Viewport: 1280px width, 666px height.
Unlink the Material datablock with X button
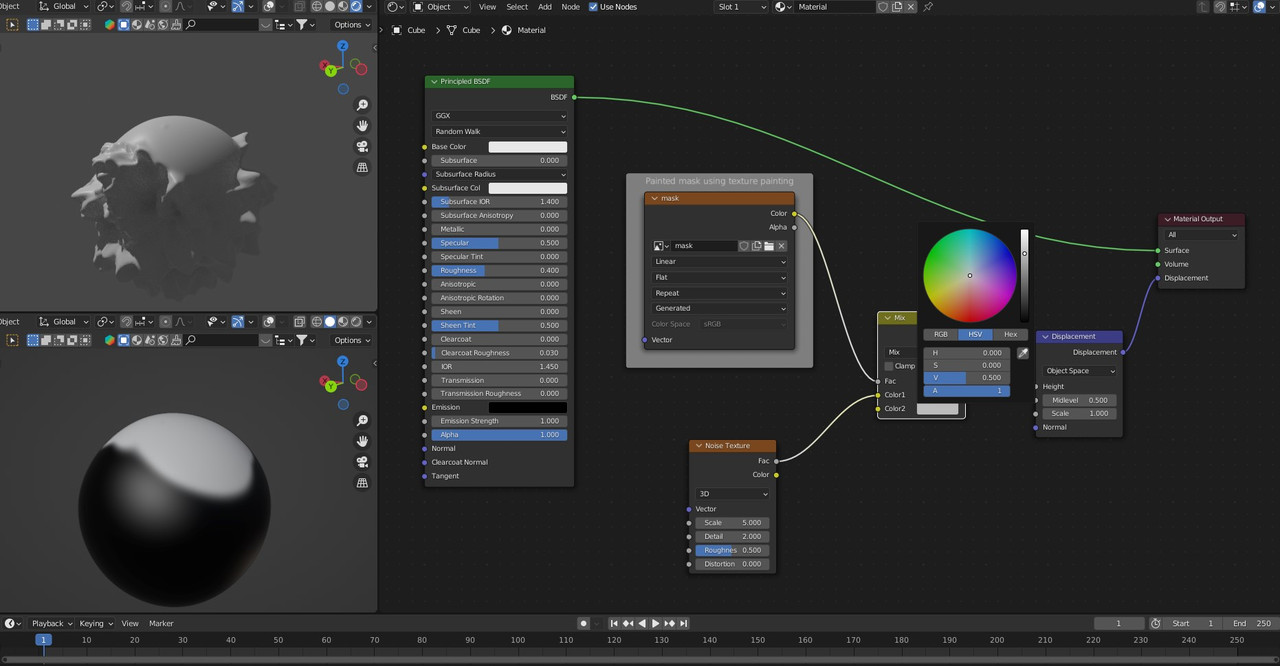911,7
